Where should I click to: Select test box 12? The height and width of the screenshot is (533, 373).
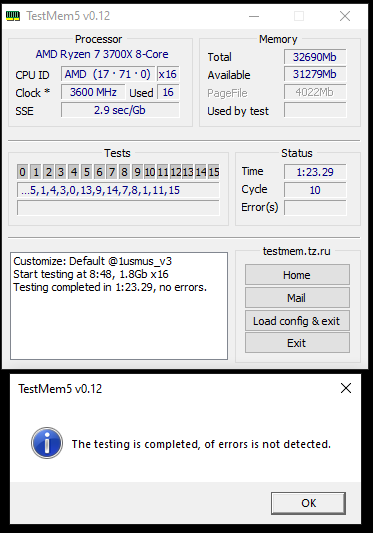[175, 172]
